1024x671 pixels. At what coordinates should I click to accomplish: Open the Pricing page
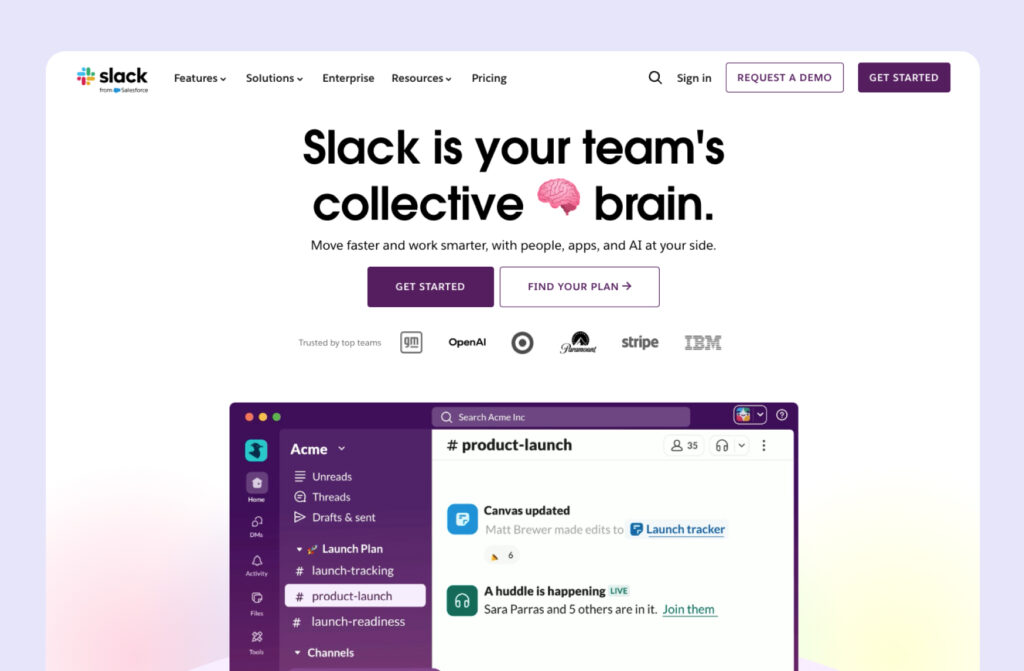tap(489, 78)
